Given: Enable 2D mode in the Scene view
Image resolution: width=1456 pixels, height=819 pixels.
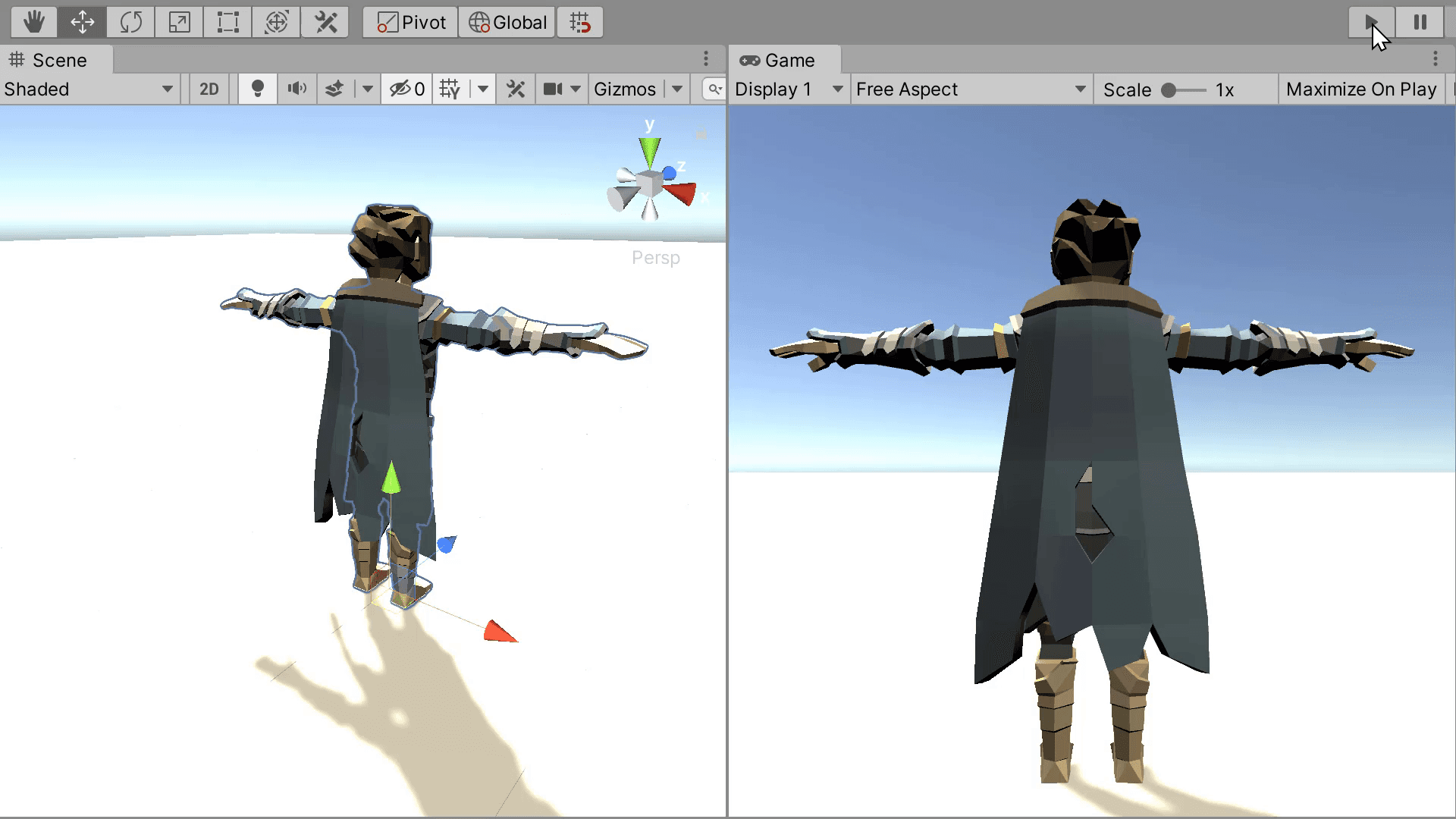Looking at the screenshot, I should pos(209,89).
